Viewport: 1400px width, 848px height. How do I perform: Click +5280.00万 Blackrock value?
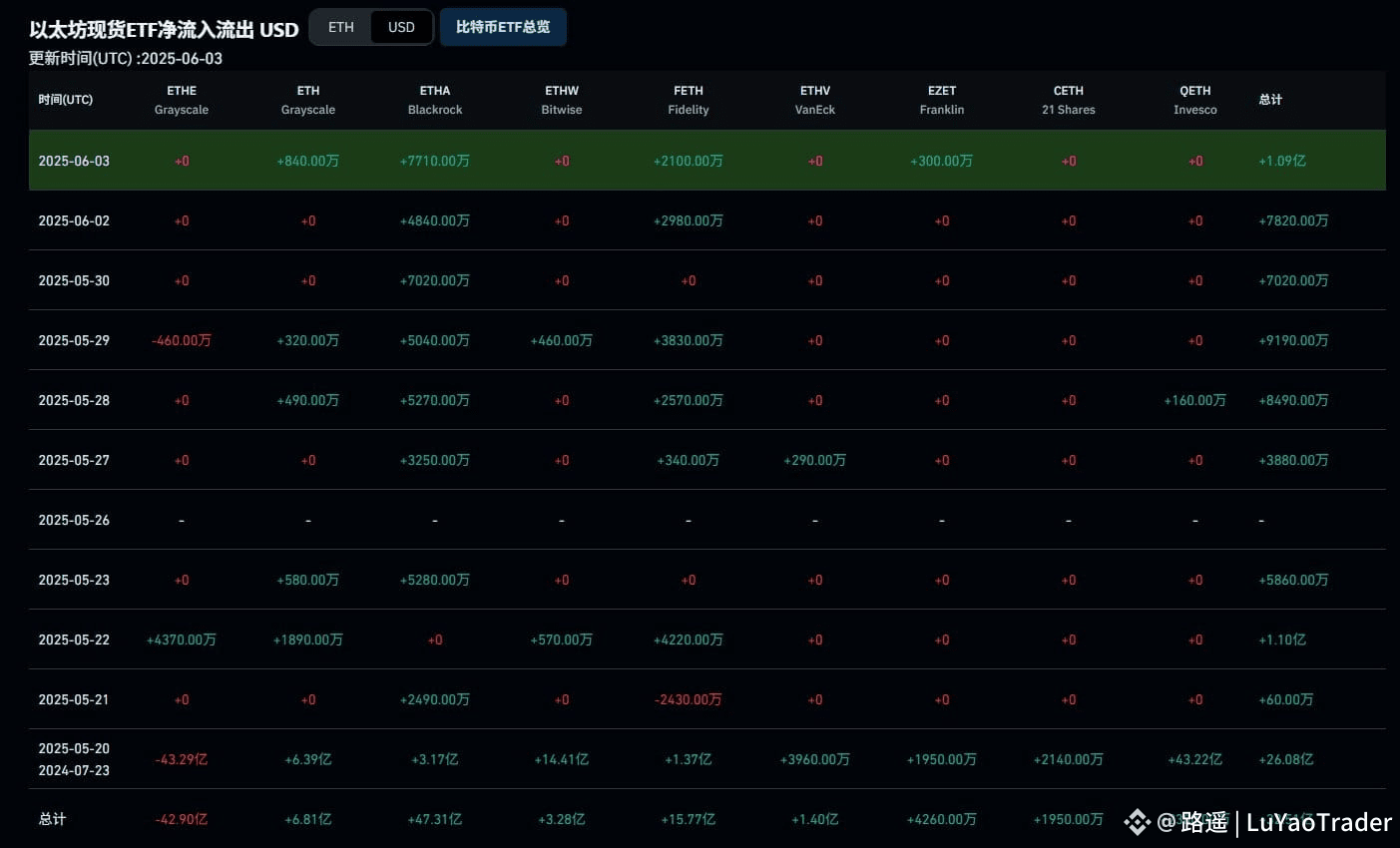pyautogui.click(x=435, y=580)
